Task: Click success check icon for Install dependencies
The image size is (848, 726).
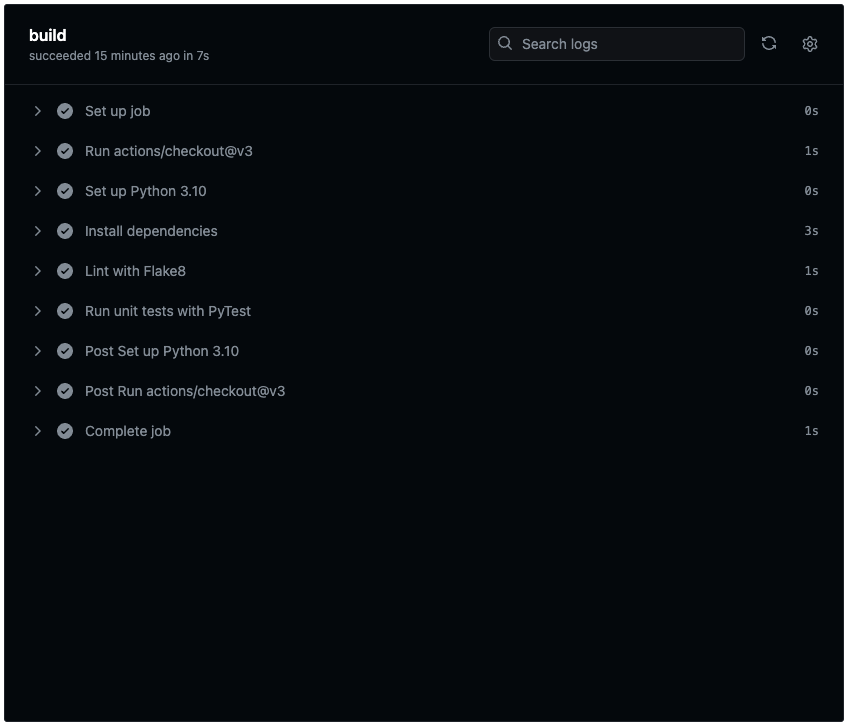Action: click(65, 231)
